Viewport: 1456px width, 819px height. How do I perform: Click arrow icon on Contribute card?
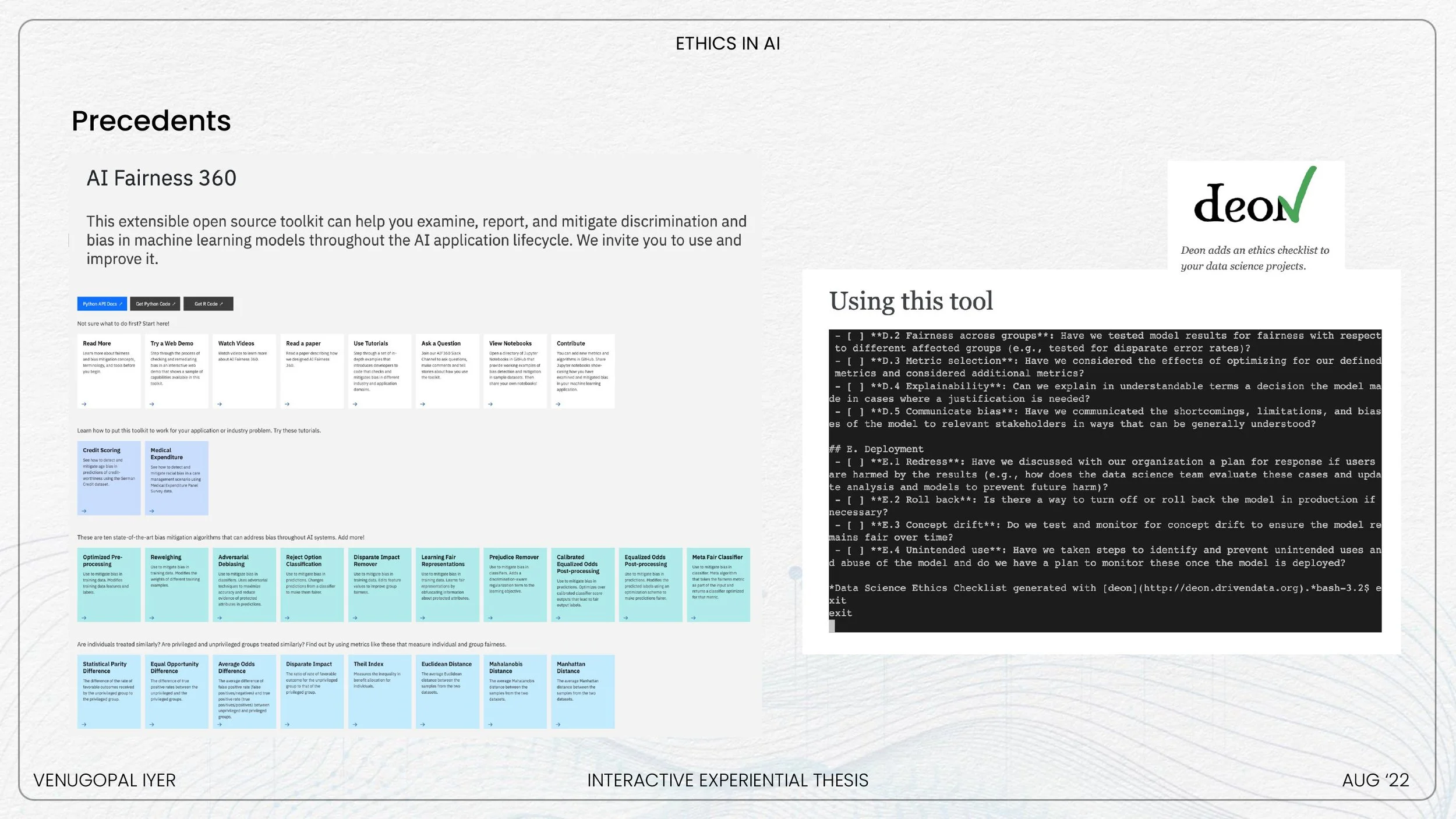558,404
